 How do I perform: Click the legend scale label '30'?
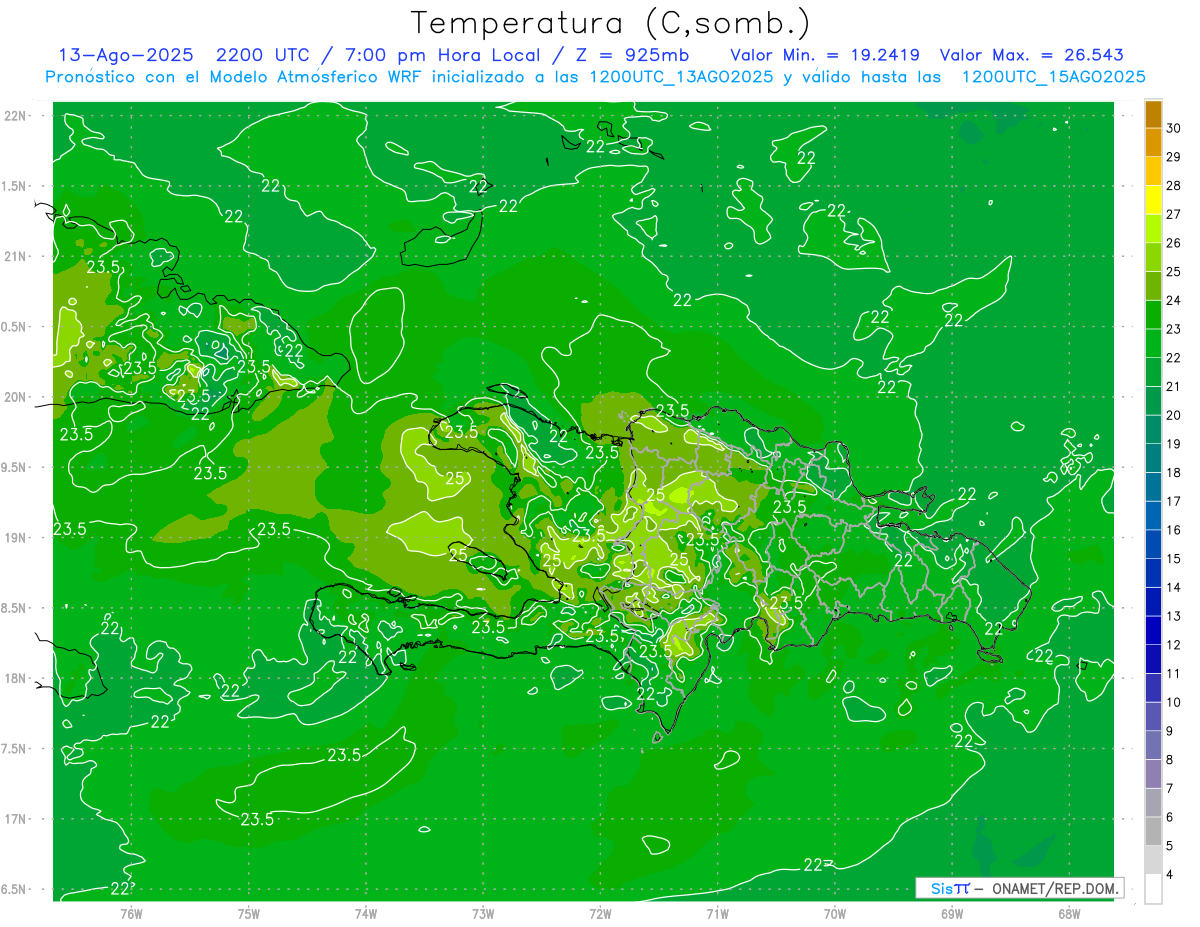1174,128
